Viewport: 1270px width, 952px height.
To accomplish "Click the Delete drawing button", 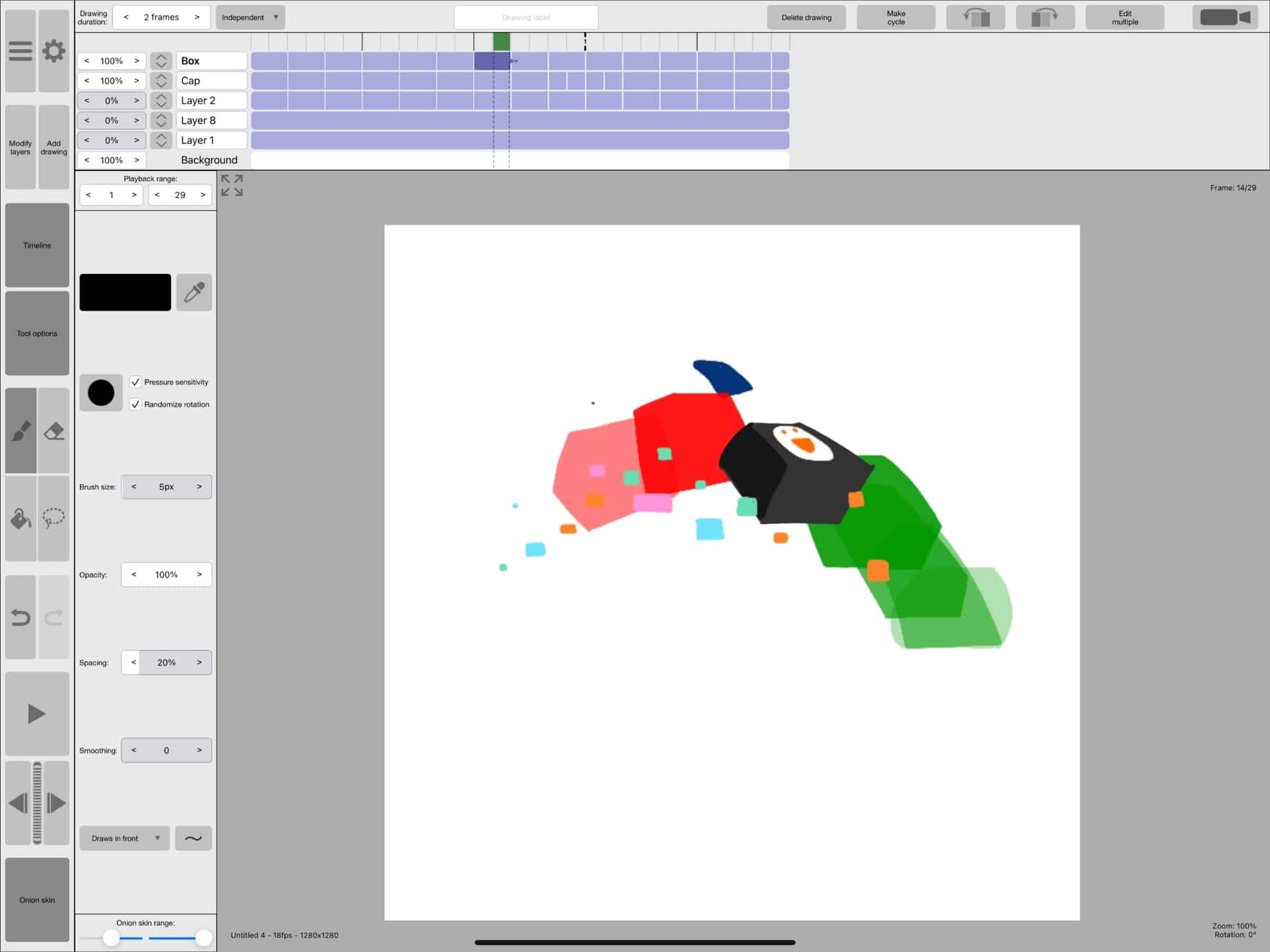I will coord(806,17).
